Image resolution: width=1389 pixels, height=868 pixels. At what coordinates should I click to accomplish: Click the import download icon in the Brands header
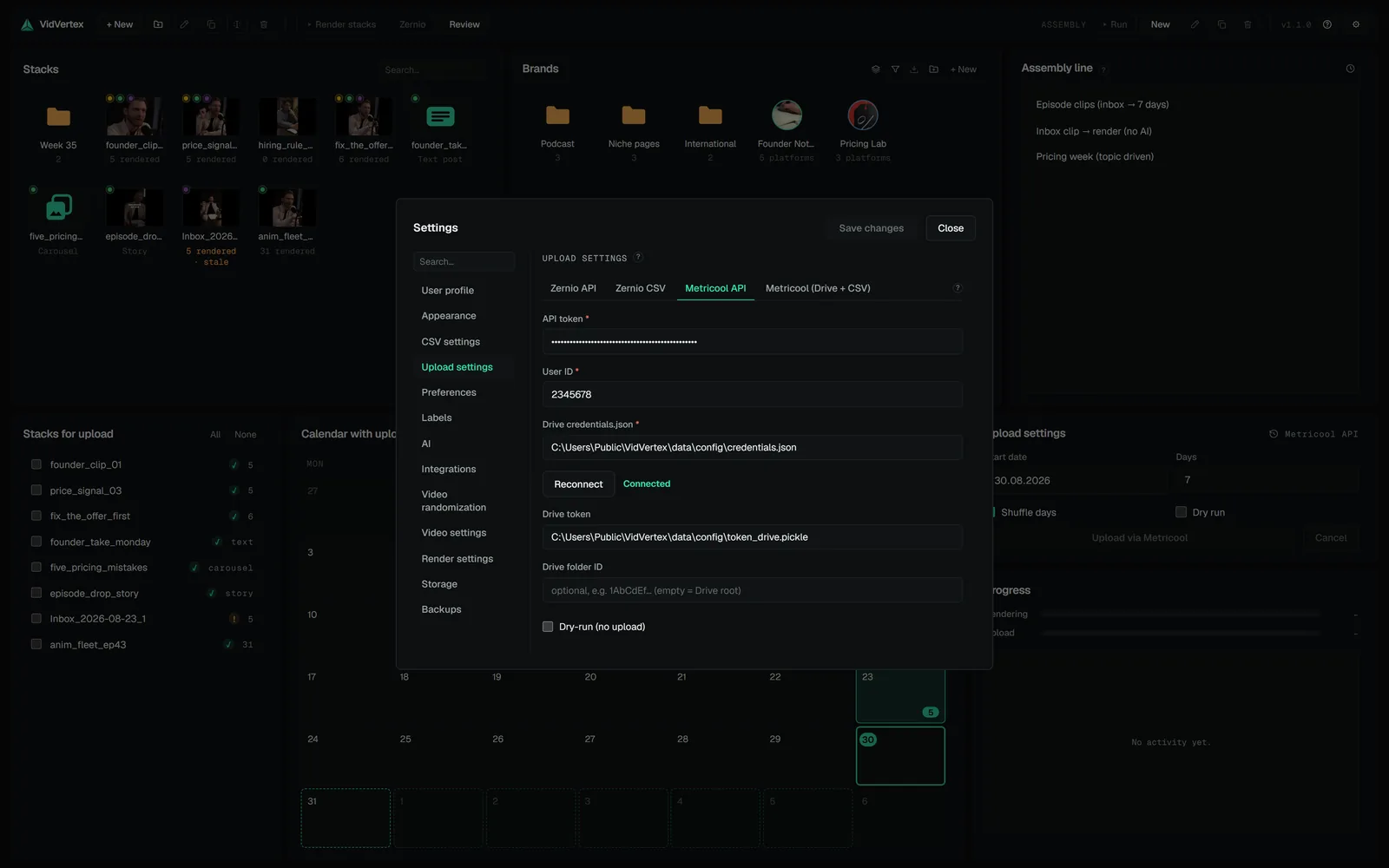pos(914,69)
